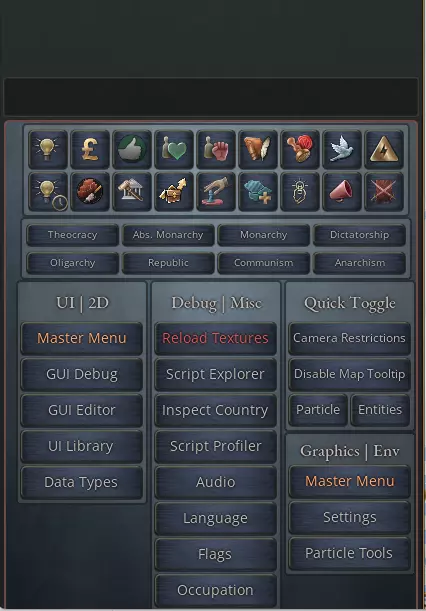426x611 pixels.
Task: Click the green thumbs-up icon
Action: pos(132,150)
